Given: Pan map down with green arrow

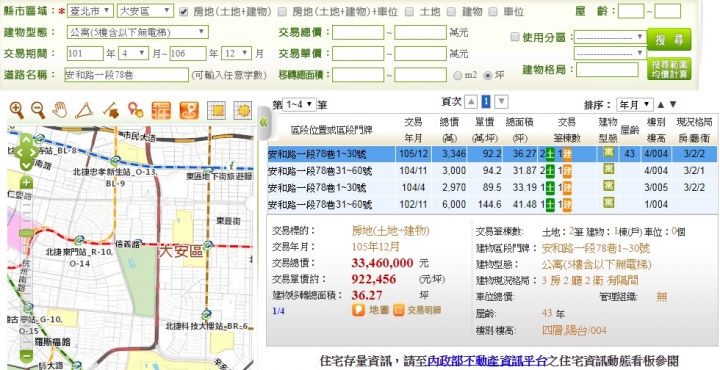Looking at the screenshot, I should [26, 164].
